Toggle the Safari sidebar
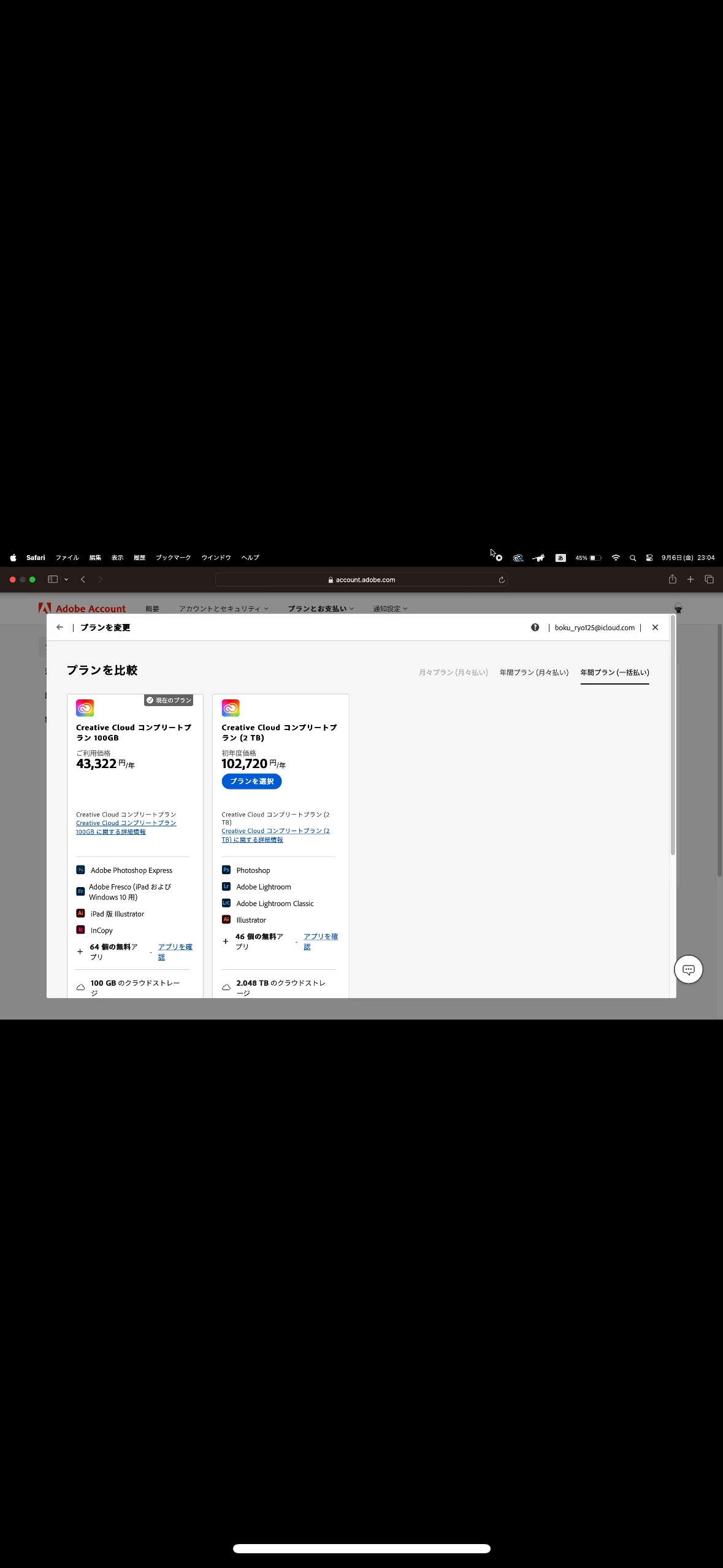 coord(53,579)
